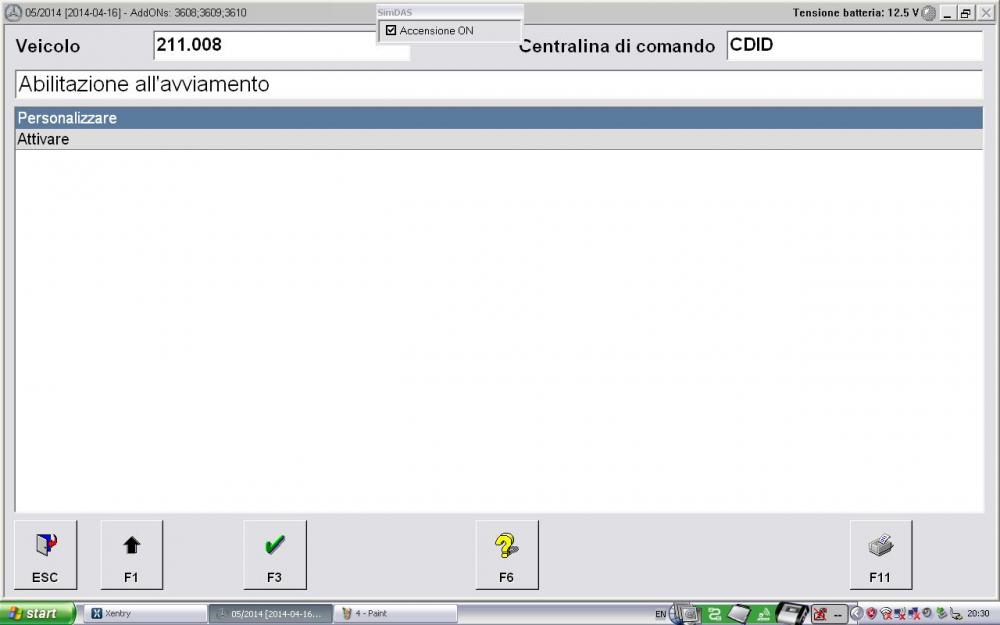Click the Mercedes star logo in title bar
This screenshot has height=625, width=1000.
[13, 13]
